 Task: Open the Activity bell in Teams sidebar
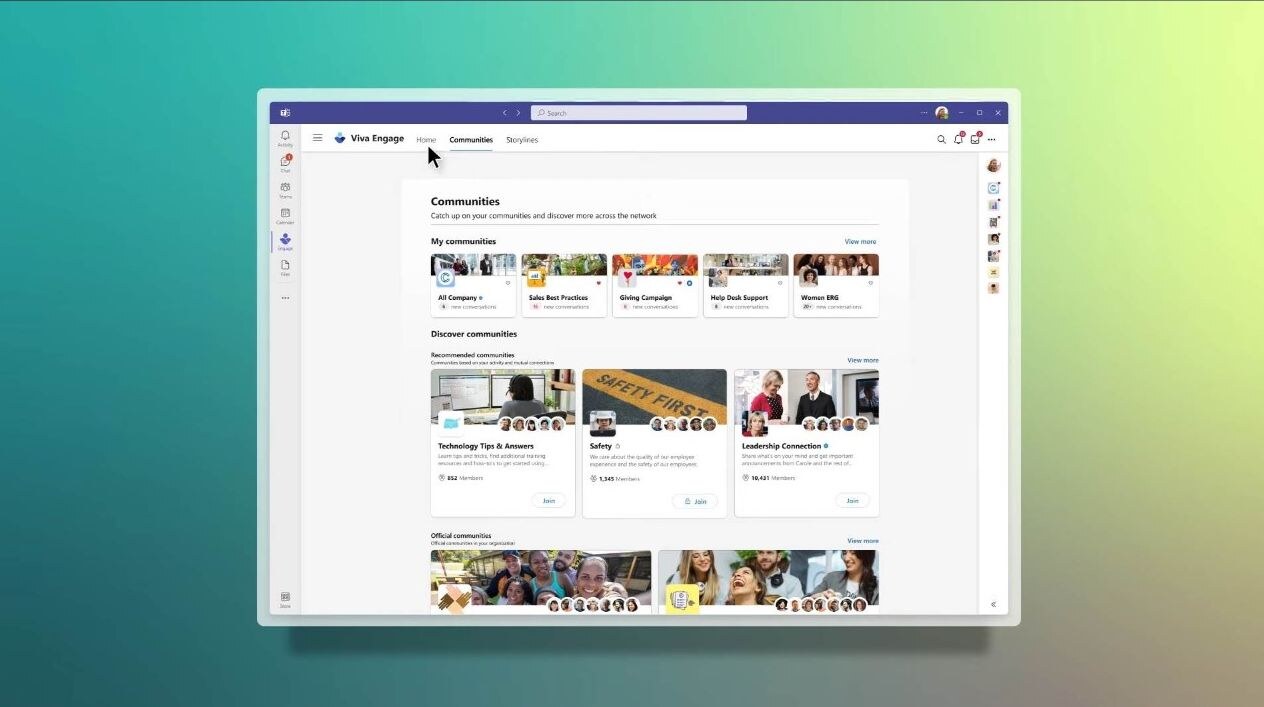(x=285, y=137)
